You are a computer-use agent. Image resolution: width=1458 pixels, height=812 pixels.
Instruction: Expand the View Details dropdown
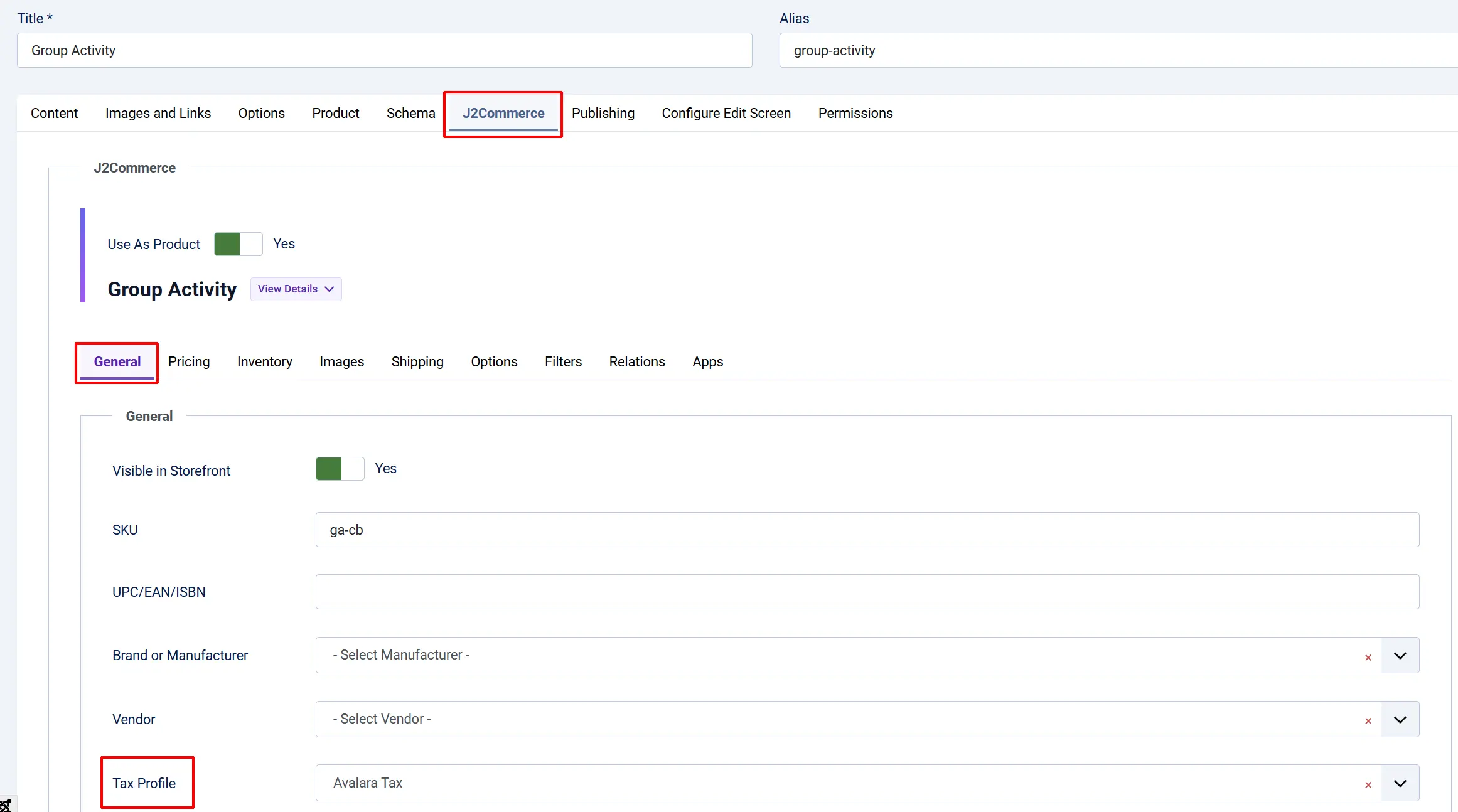coord(296,289)
